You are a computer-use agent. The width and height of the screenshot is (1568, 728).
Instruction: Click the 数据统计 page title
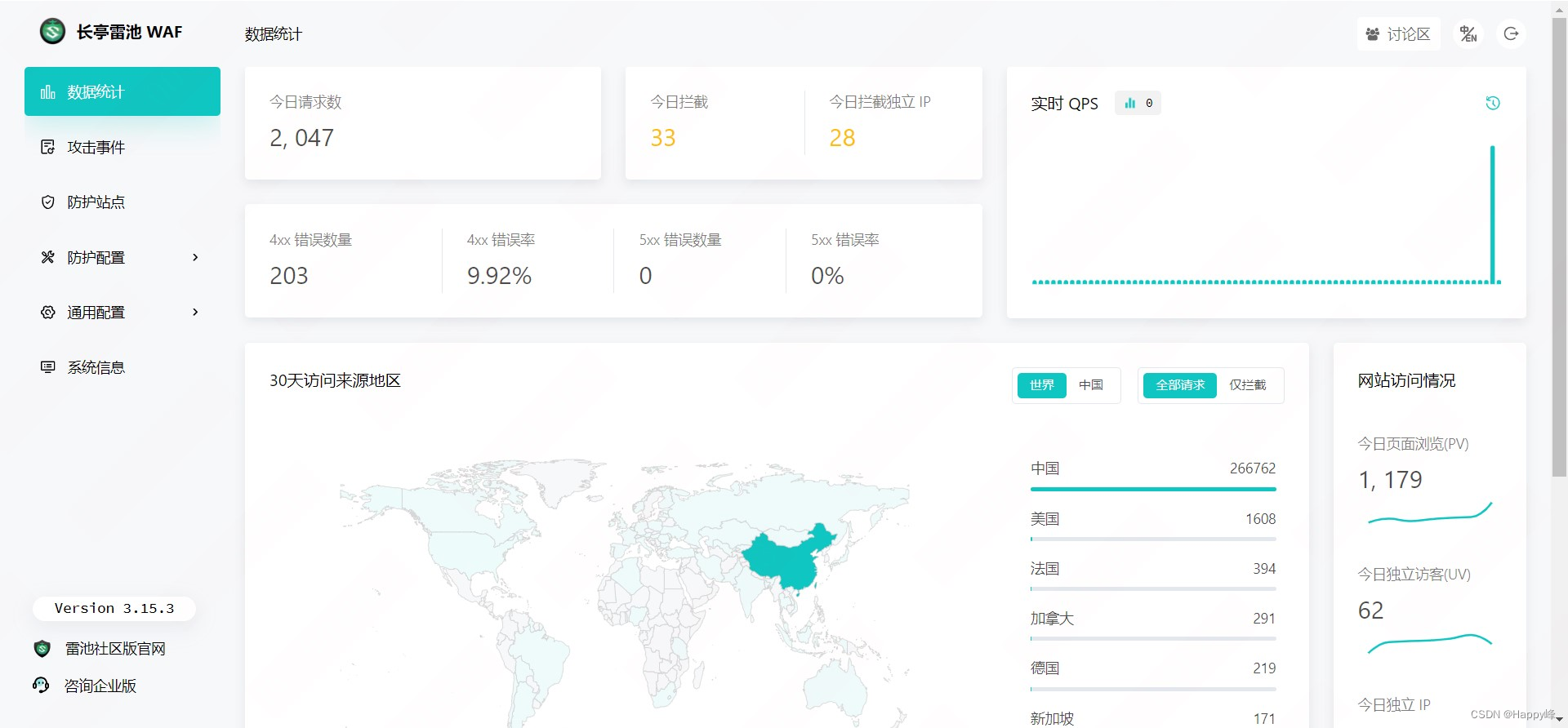[x=274, y=34]
